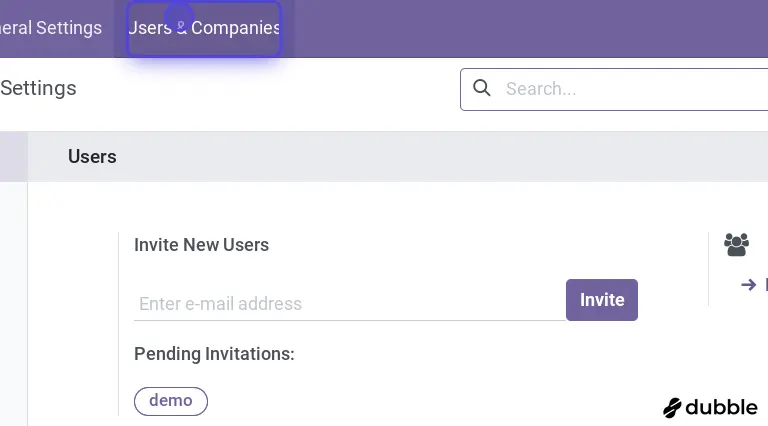The image size is (768, 426).
Task: Open the General Settings menu
Action: click(50, 28)
